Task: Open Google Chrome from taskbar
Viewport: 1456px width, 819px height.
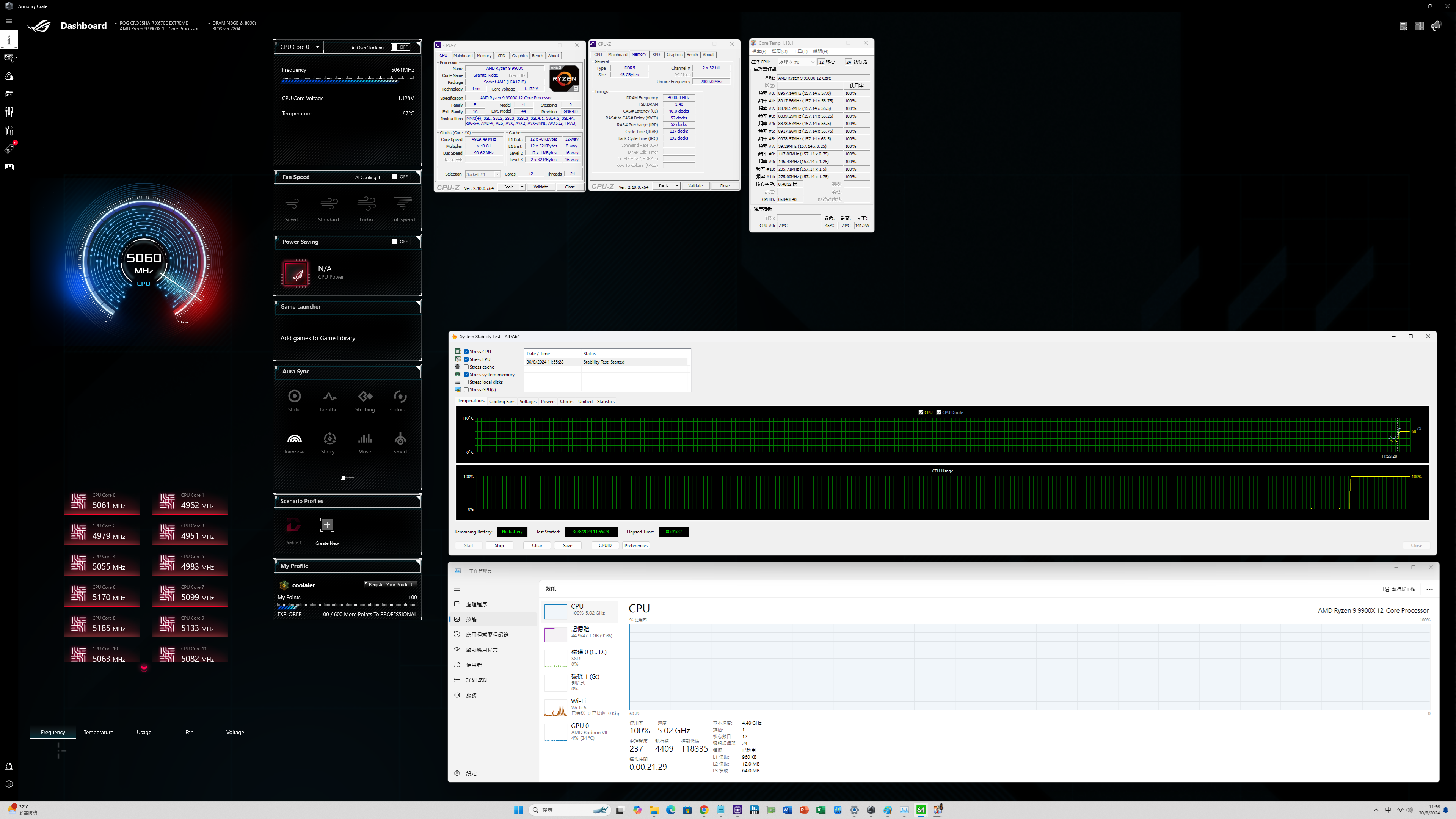Action: pos(704,810)
